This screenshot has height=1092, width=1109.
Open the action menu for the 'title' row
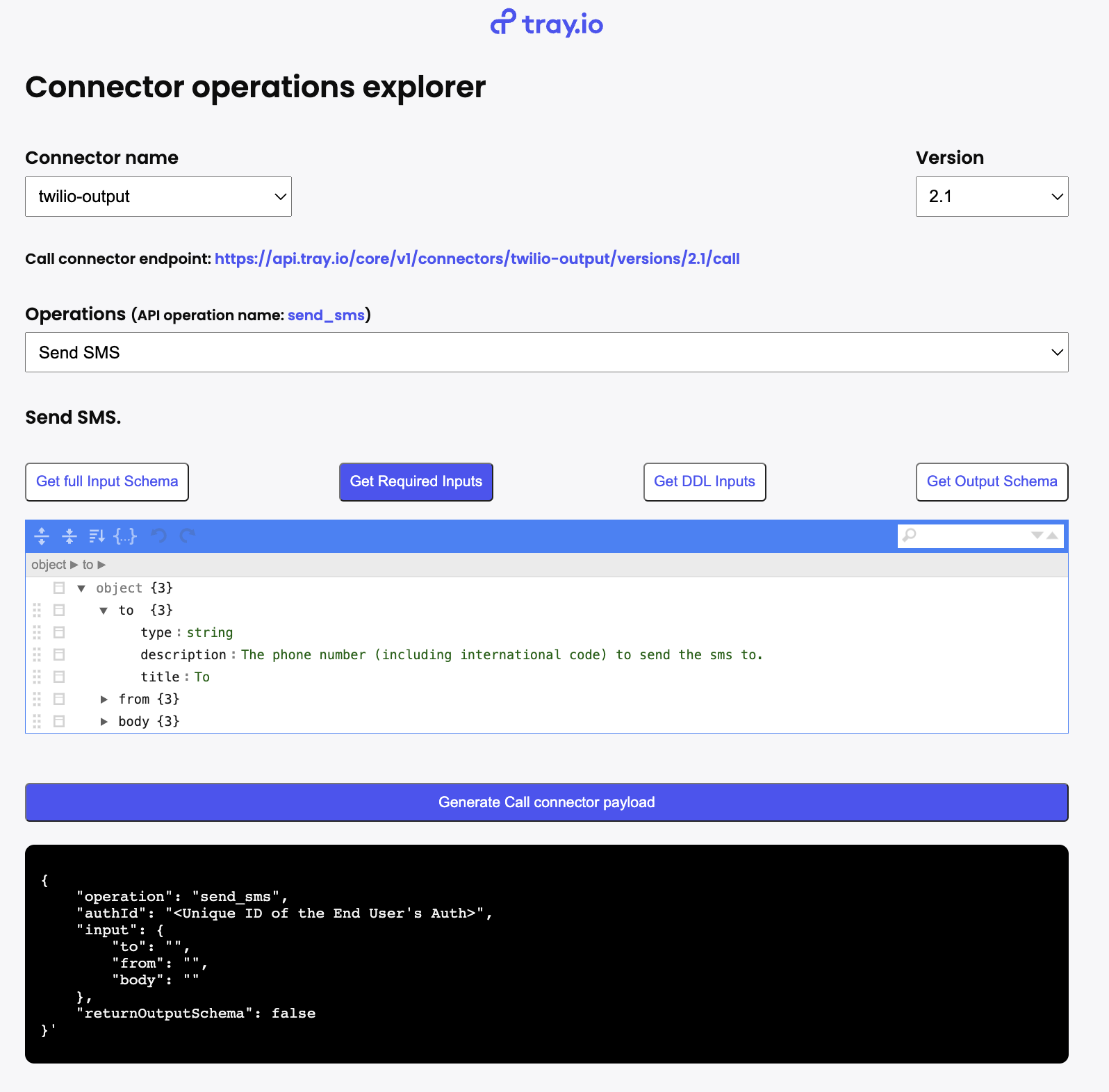coord(59,677)
